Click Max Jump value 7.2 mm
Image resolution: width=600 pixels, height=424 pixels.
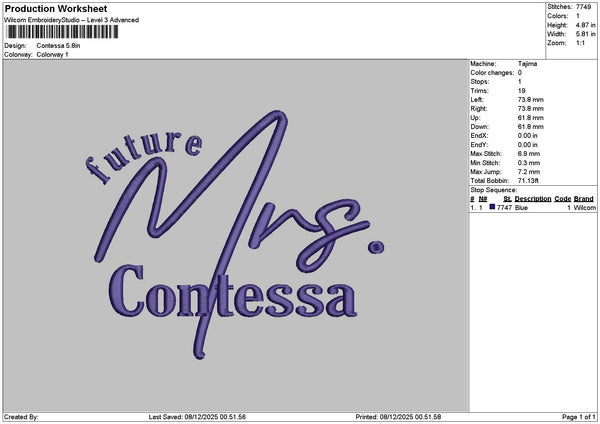tap(529, 172)
